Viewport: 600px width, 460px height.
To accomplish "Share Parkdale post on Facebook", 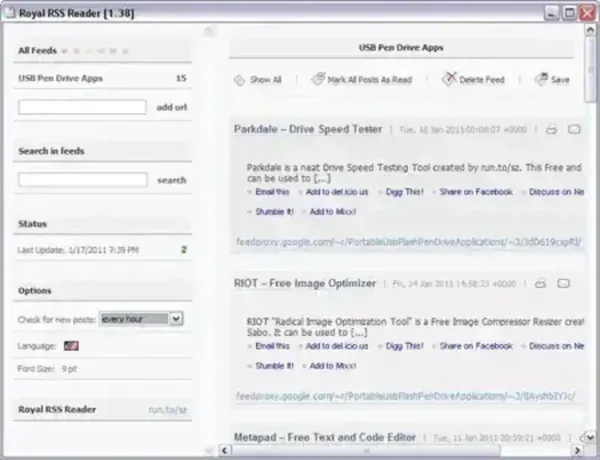I will pos(476,192).
